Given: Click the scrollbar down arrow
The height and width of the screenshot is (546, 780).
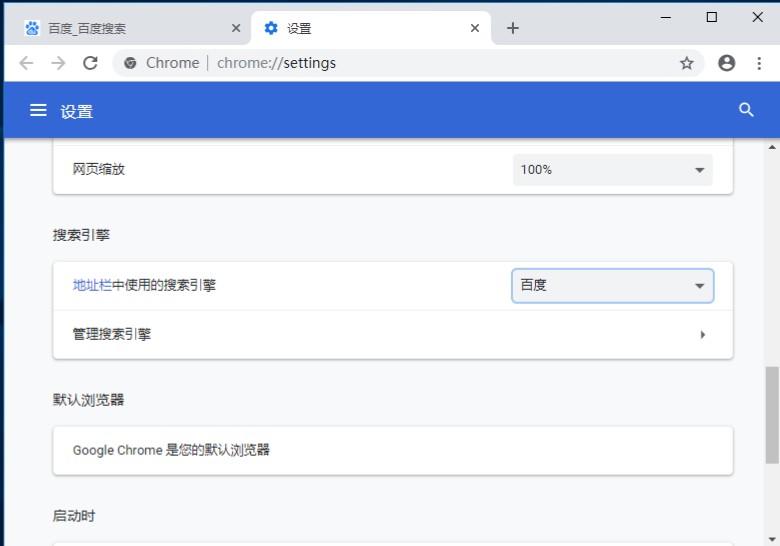Looking at the screenshot, I should coord(772,540).
